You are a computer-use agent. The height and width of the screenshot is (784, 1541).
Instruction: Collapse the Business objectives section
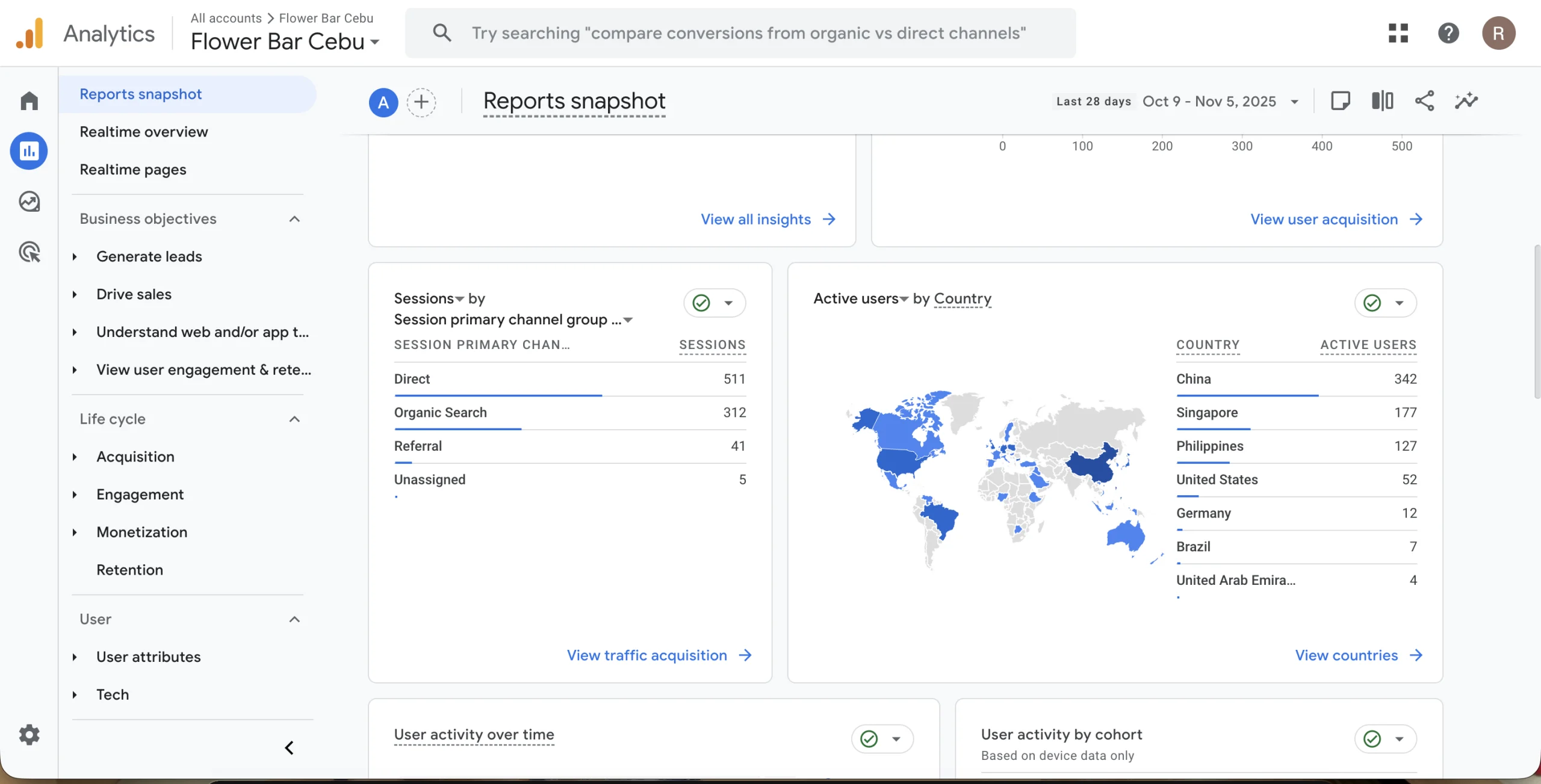pos(294,219)
